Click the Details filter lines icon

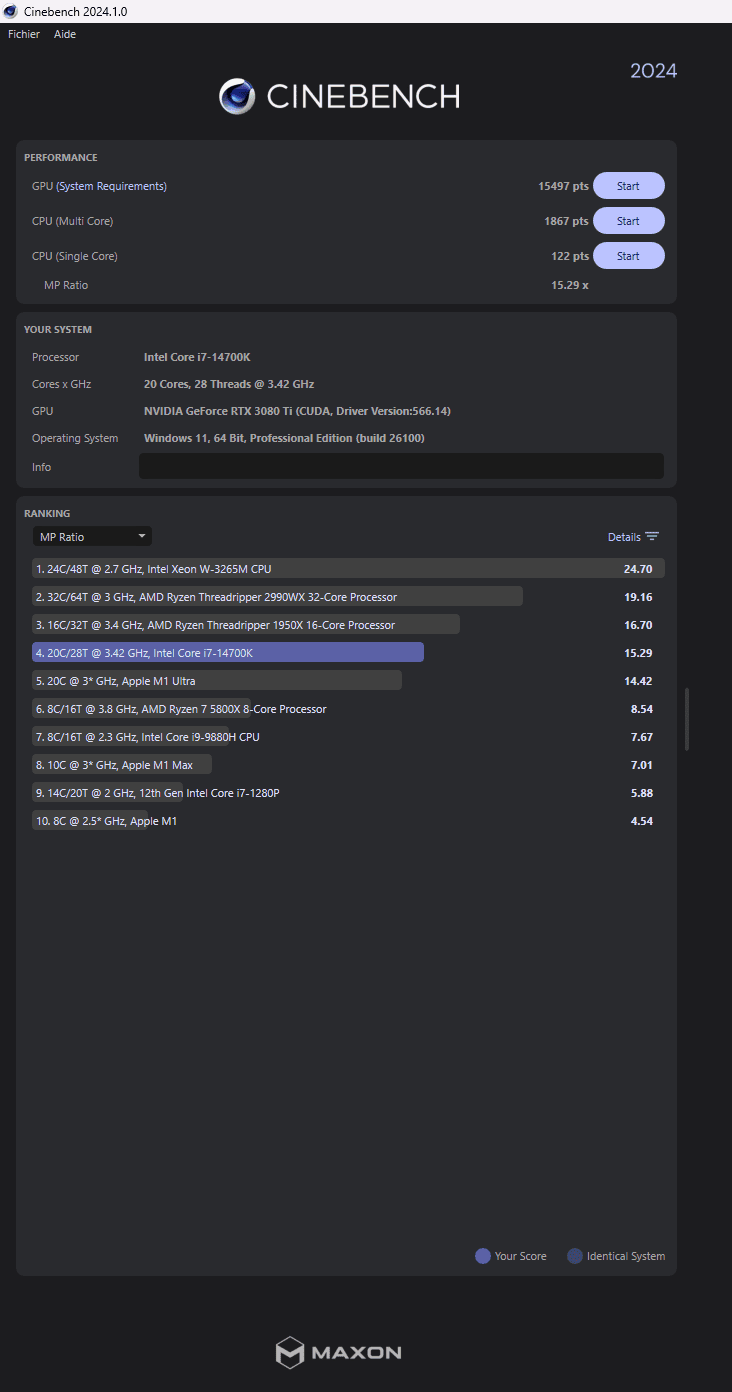point(652,537)
